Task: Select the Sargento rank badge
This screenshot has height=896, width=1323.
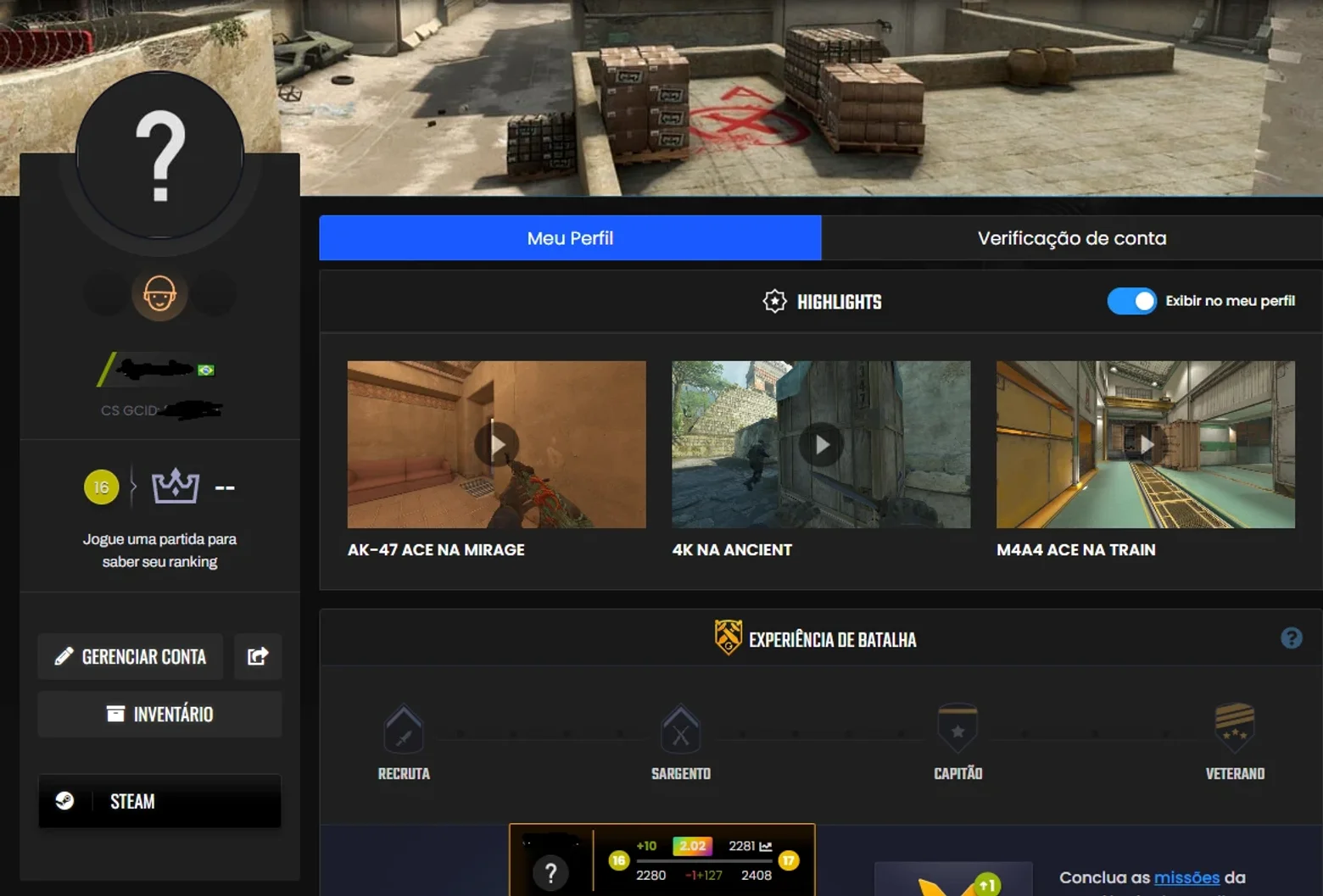Action: [x=681, y=729]
